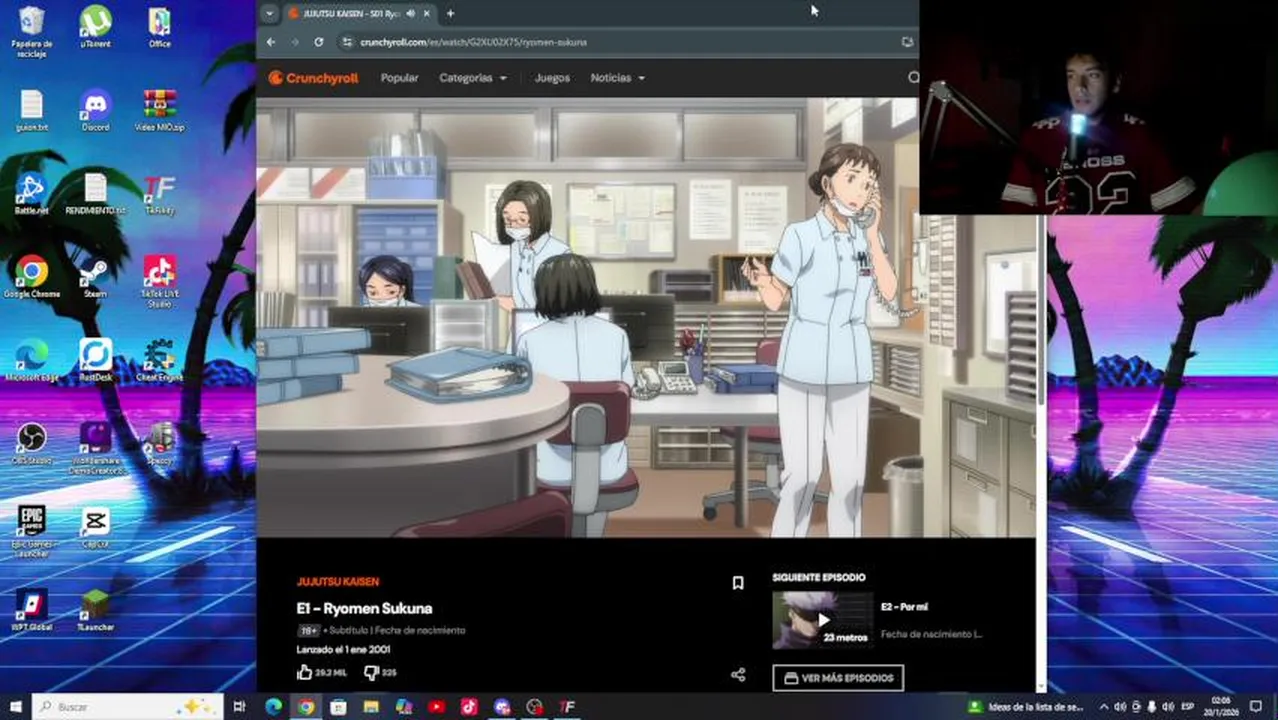Open the Juegos section
Viewport: 1278px width, 720px height.
point(552,78)
